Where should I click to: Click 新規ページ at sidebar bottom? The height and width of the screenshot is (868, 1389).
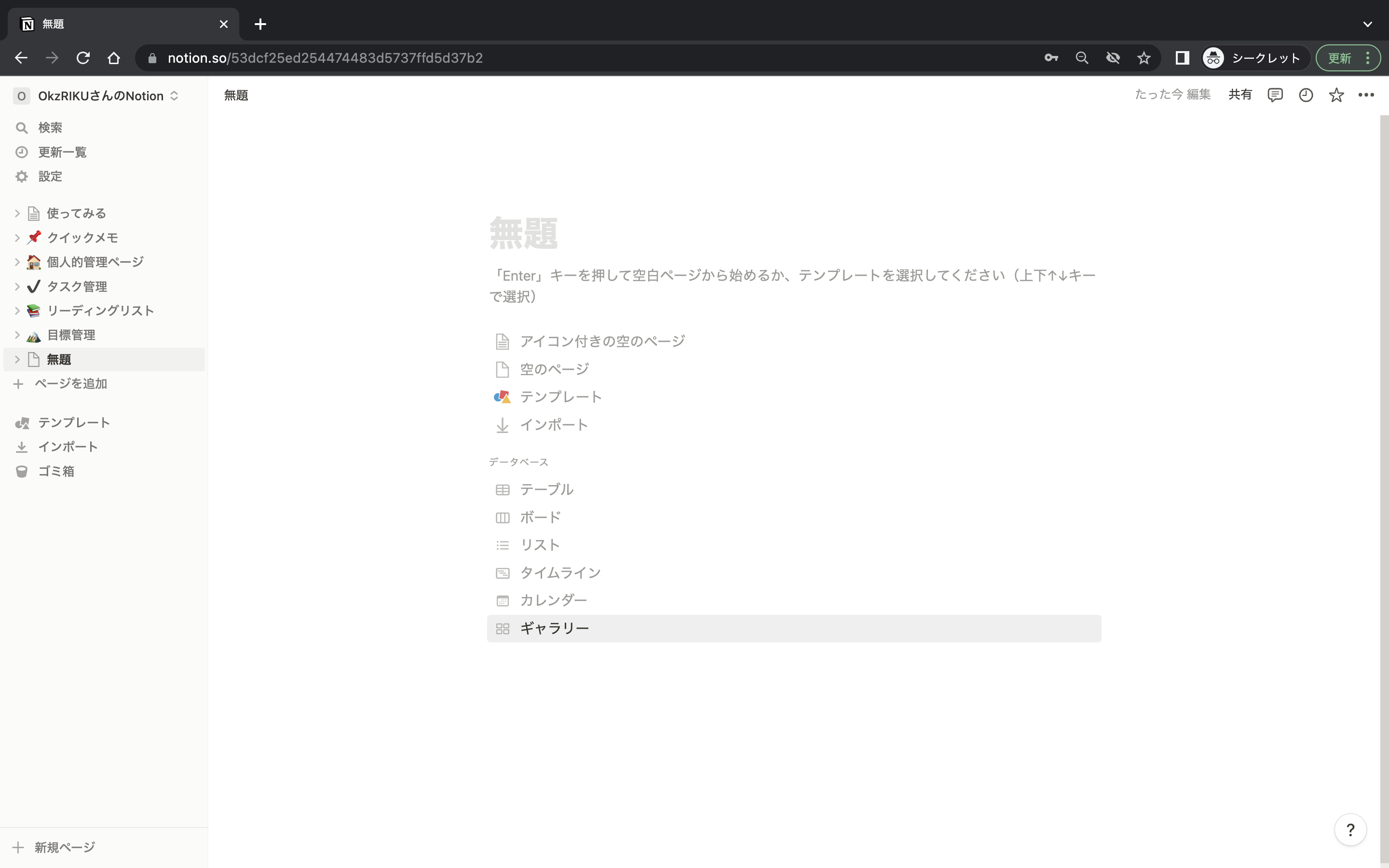coord(64,847)
